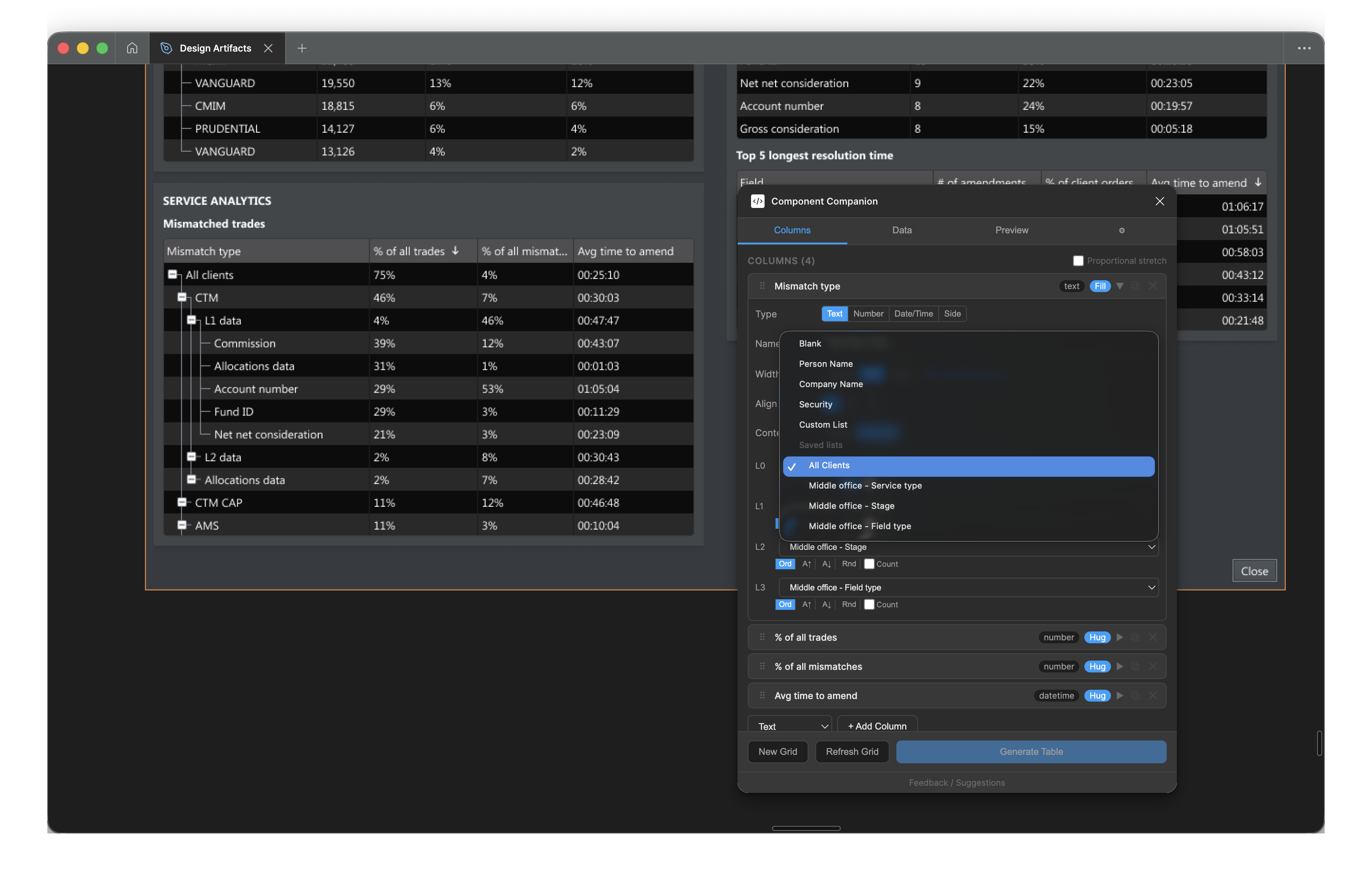Open the settings gear in Component Companion

[1122, 230]
